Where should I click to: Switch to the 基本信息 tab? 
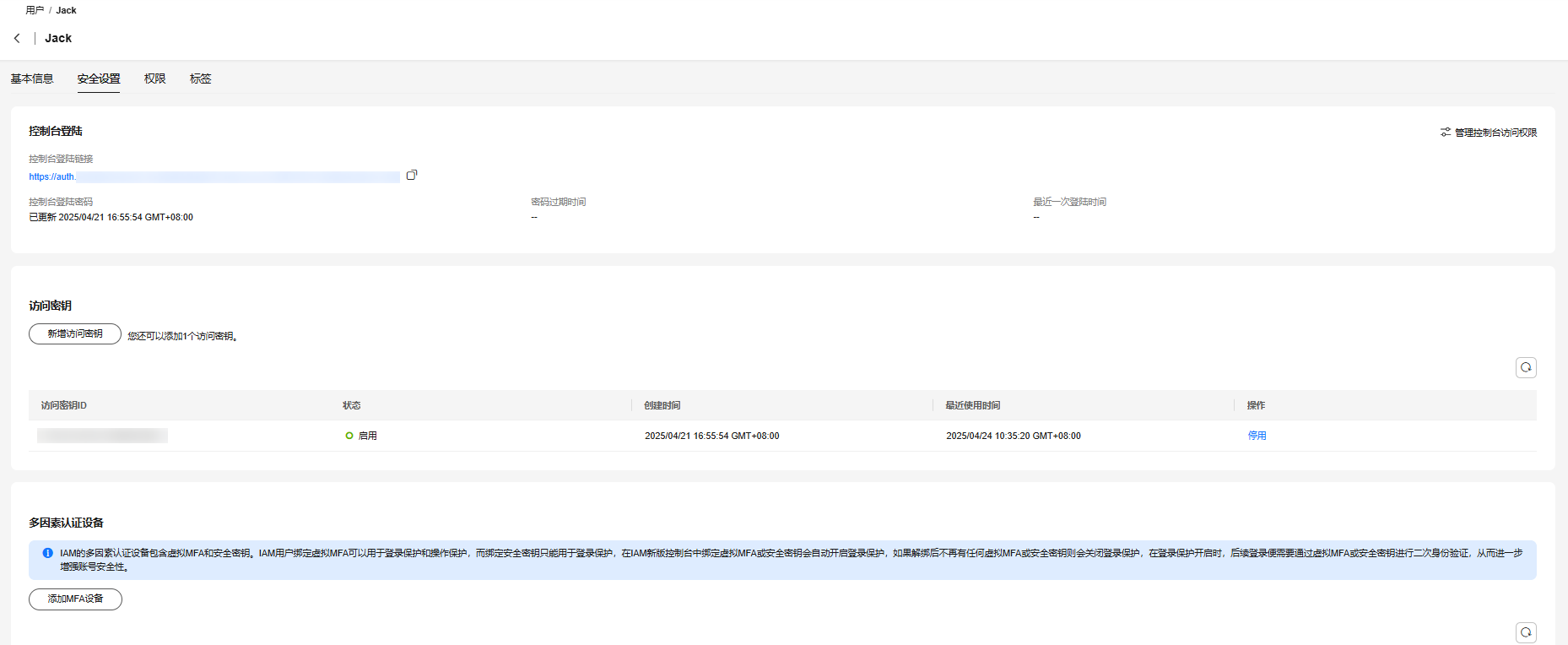pyautogui.click(x=32, y=79)
